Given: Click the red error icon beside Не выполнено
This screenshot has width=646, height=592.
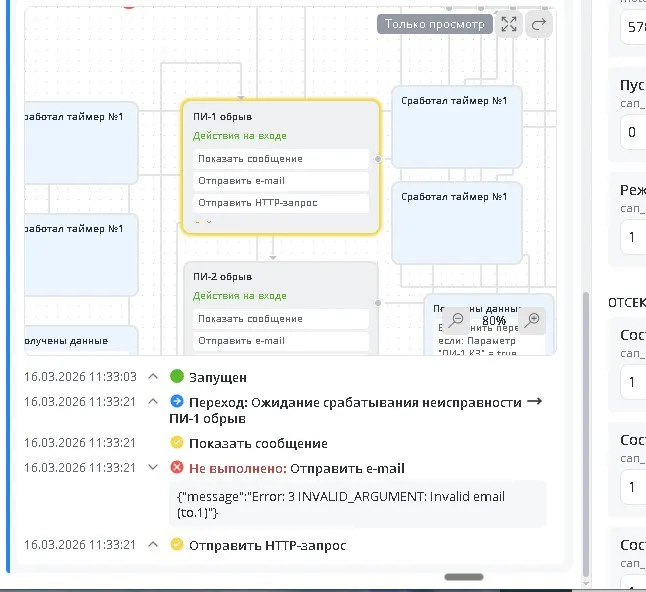Looking at the screenshot, I should [177, 467].
